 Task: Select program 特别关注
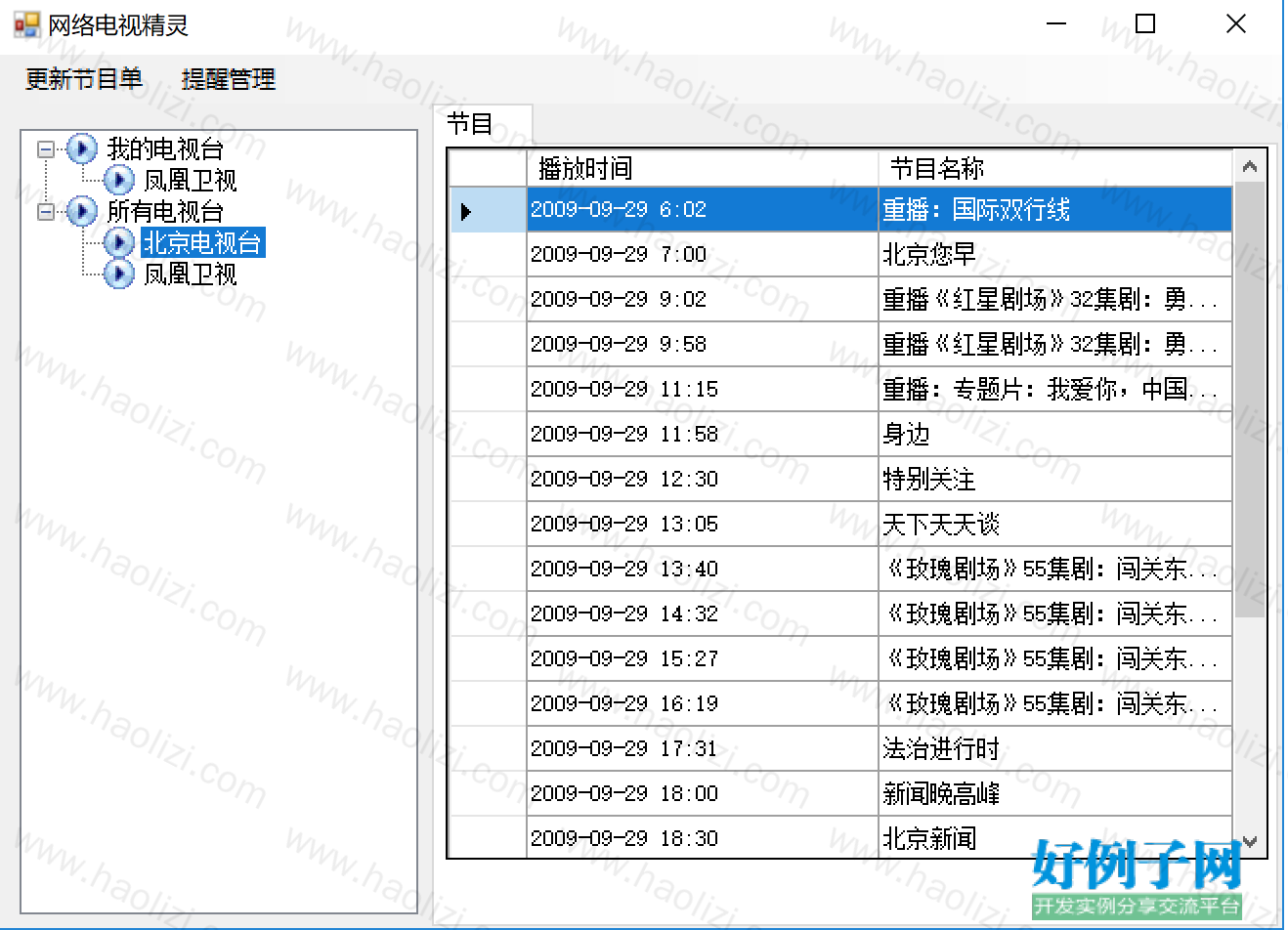click(1055, 479)
